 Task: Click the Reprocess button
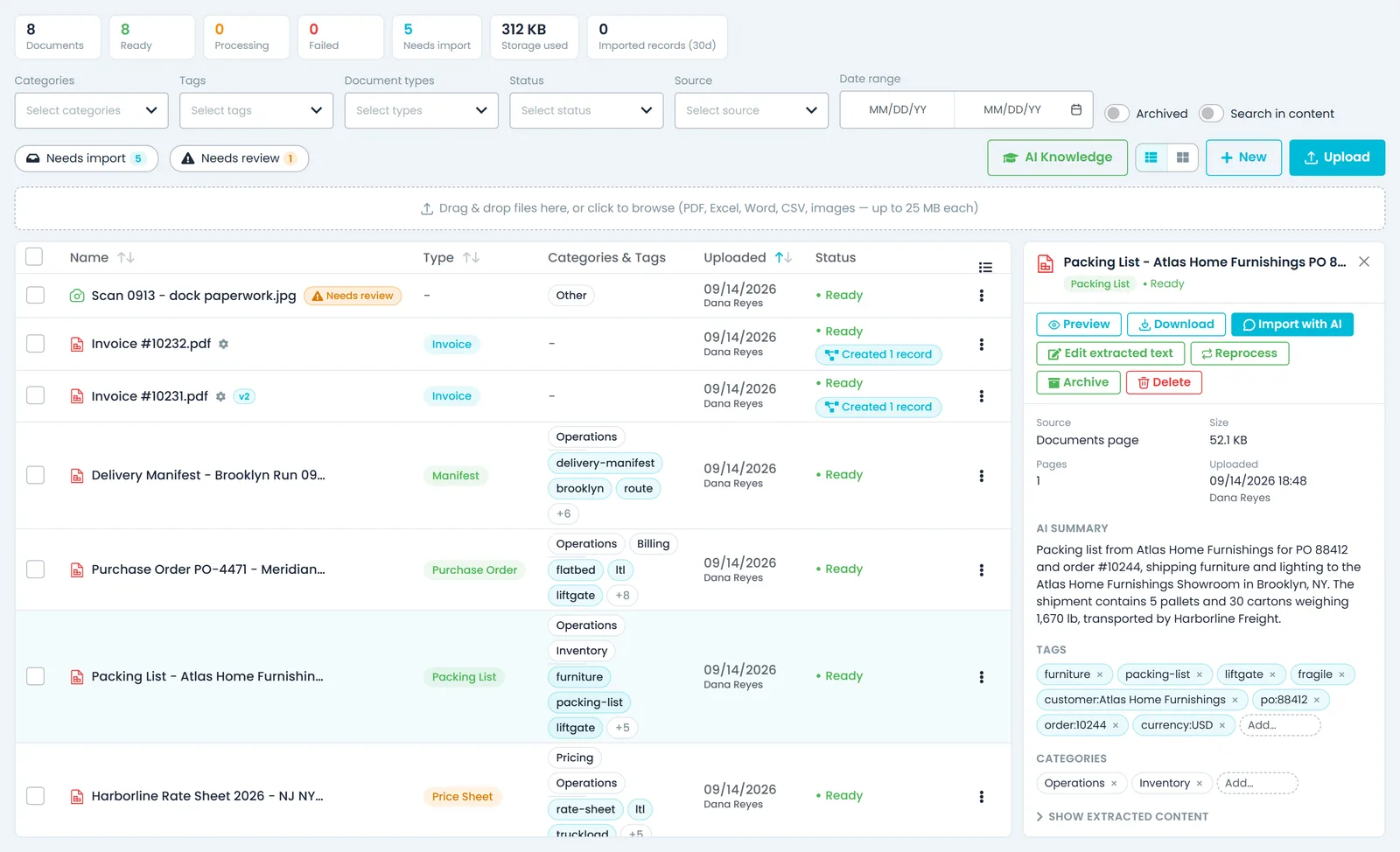pyautogui.click(x=1239, y=353)
